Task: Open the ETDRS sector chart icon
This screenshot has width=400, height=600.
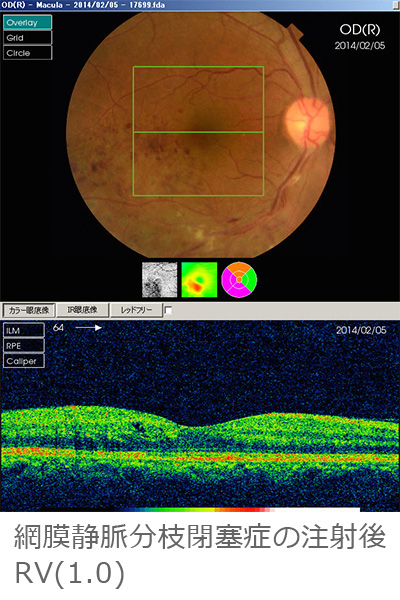Action: [x=239, y=280]
